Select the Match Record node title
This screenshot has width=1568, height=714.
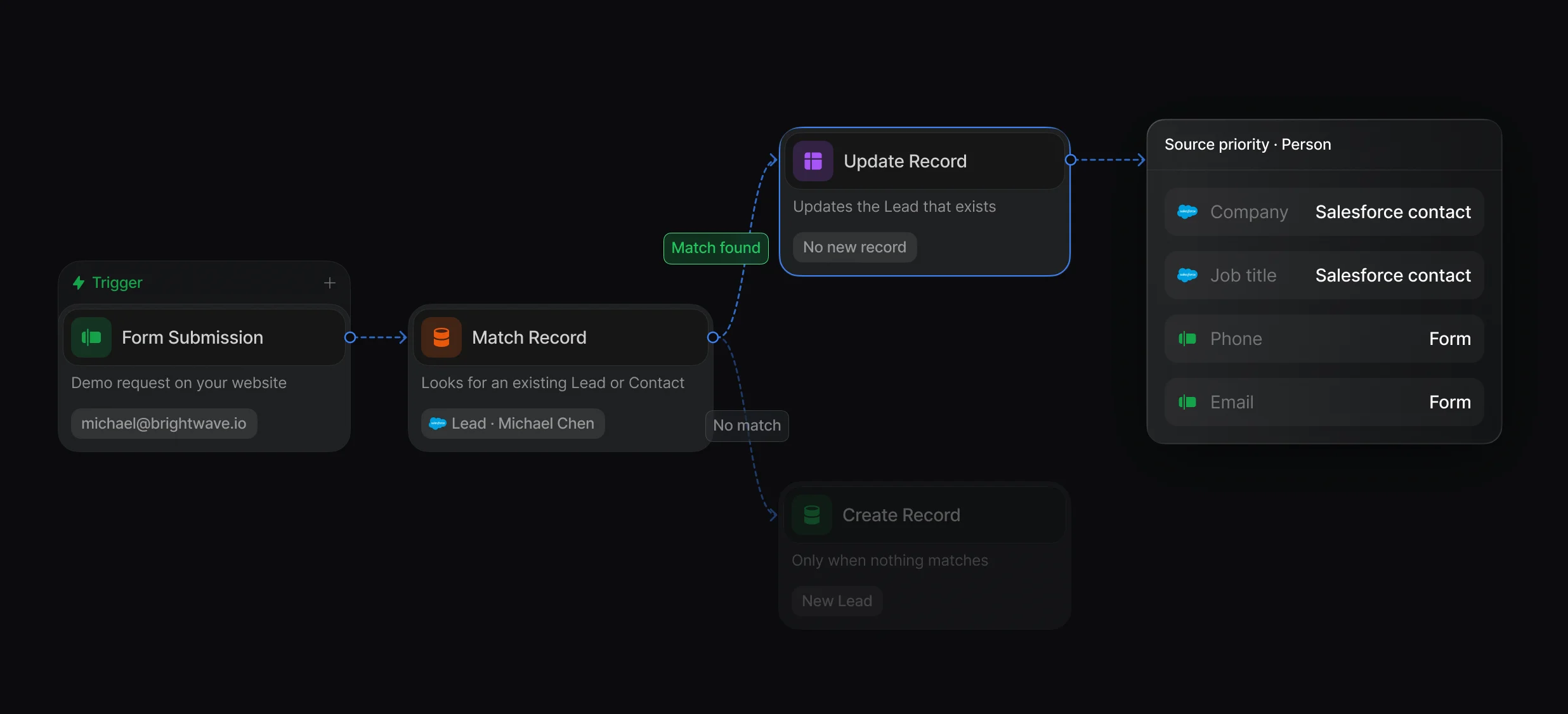coord(529,337)
